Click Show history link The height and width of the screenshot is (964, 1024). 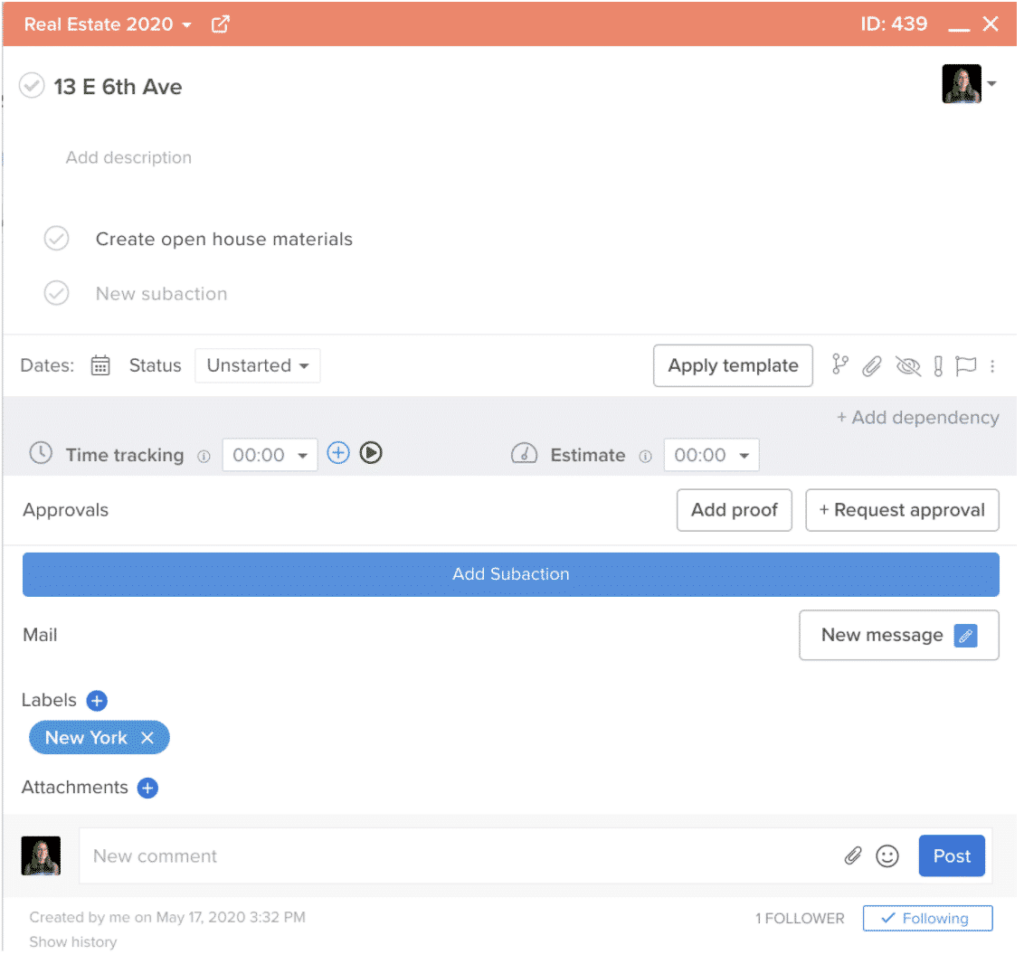pyautogui.click(x=72, y=942)
